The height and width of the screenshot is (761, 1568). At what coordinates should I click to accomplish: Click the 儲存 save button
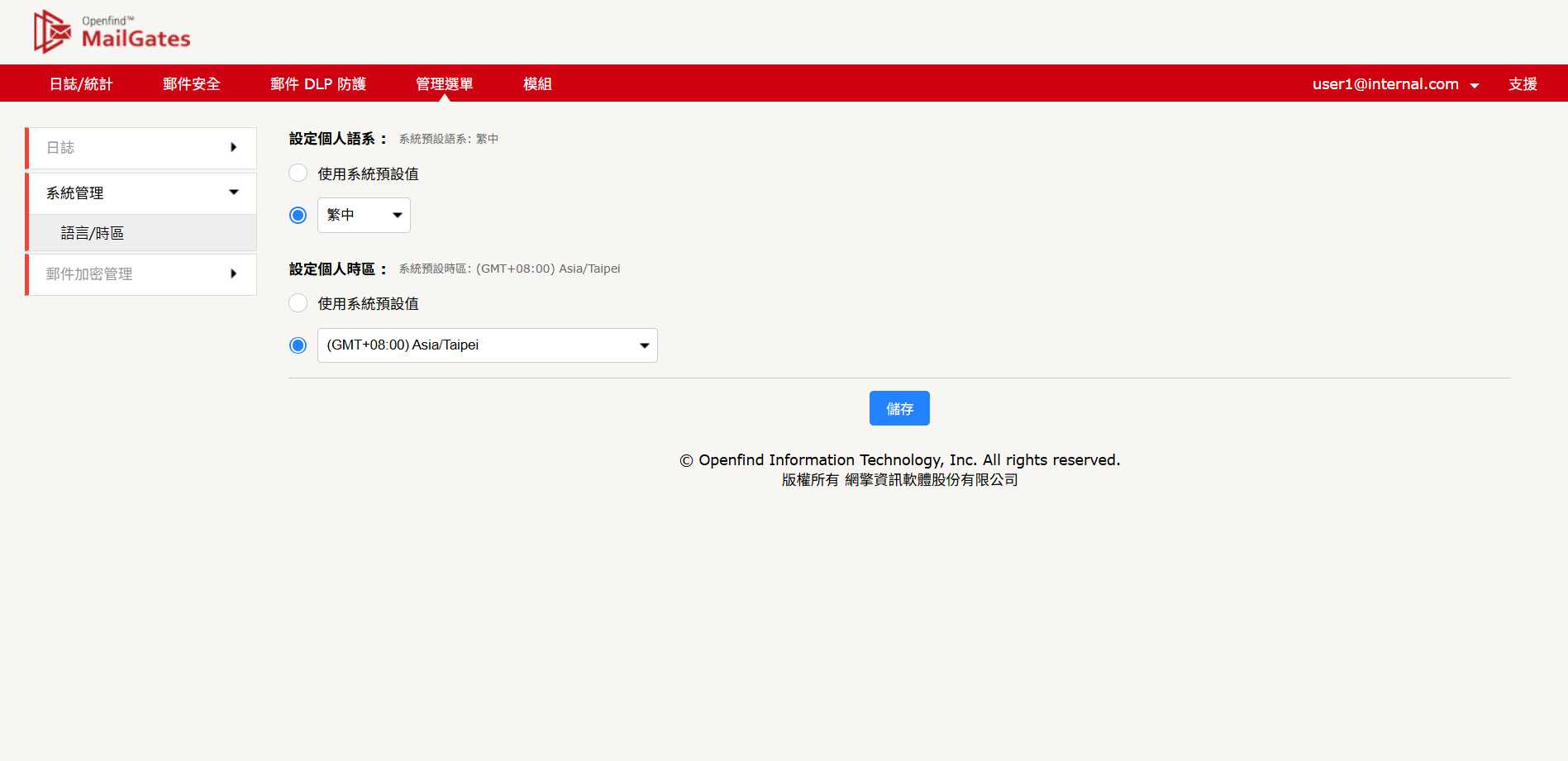pyautogui.click(x=899, y=408)
